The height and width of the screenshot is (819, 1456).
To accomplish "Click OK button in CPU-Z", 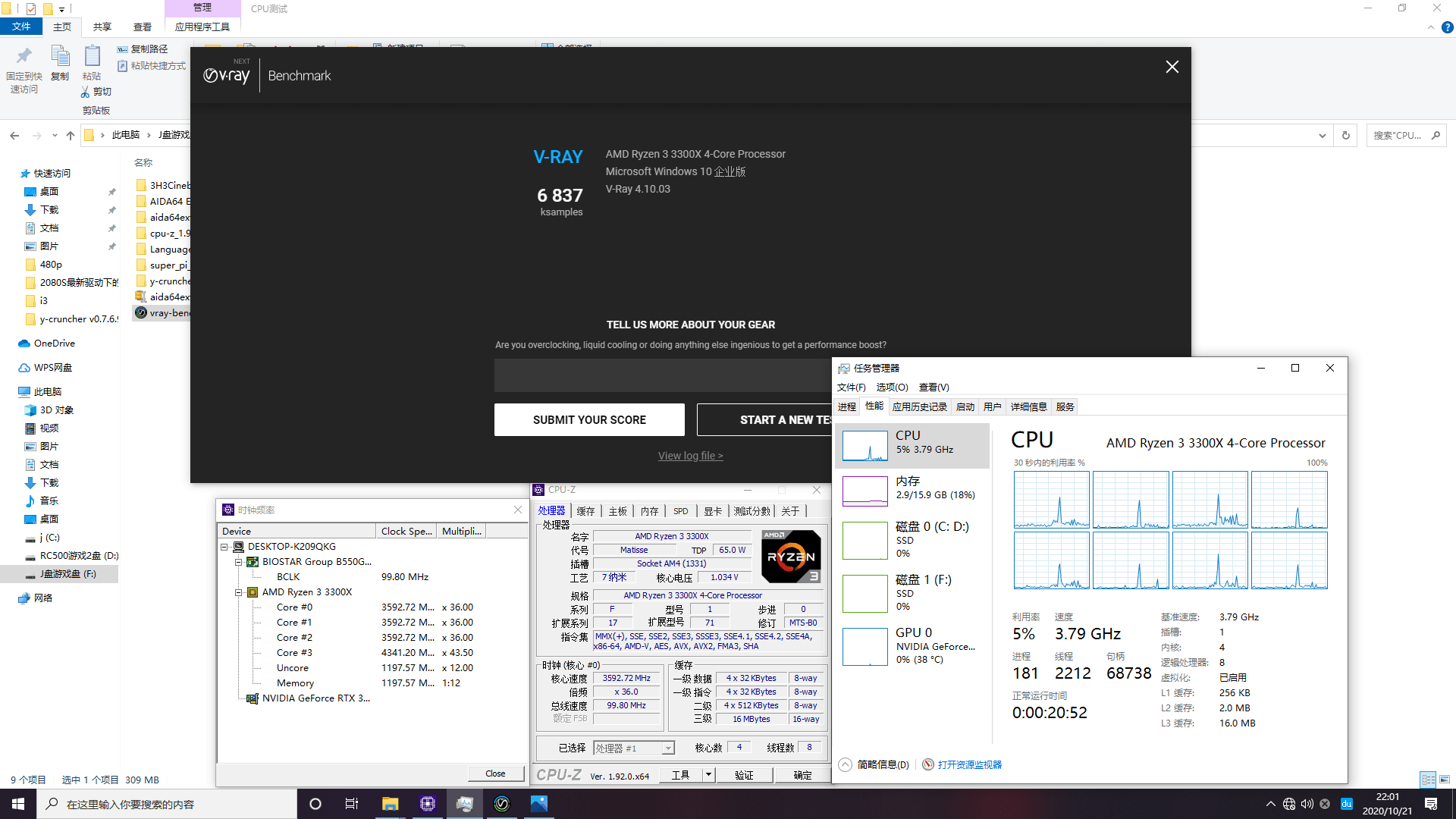I will (802, 775).
